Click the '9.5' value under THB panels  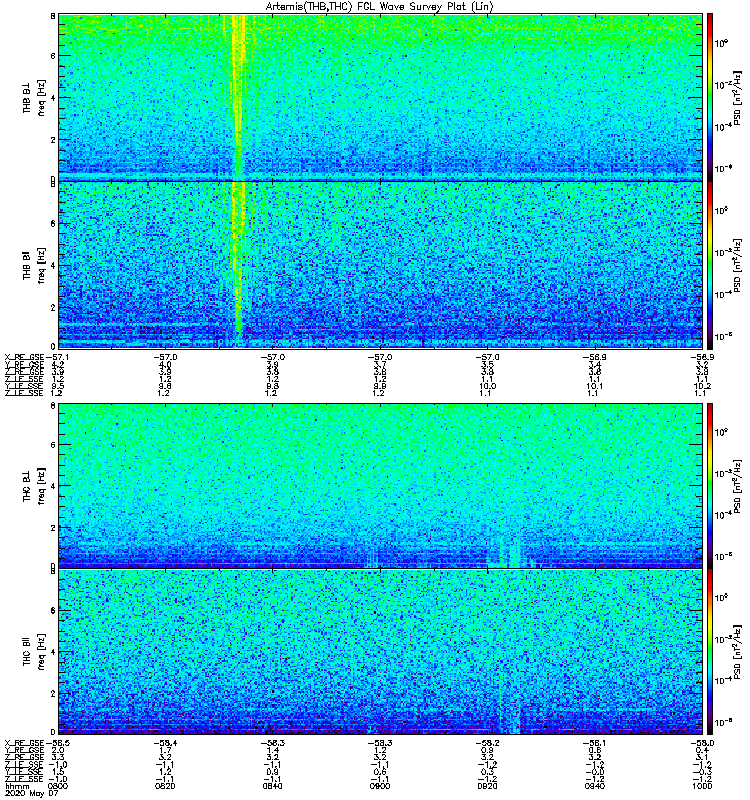[58, 386]
